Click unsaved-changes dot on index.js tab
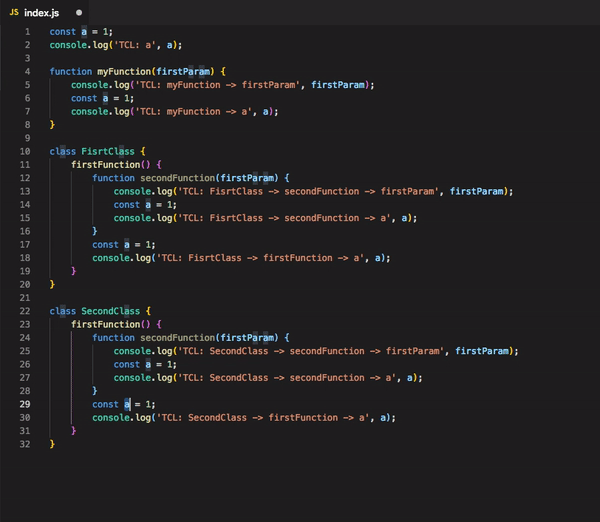 tap(79, 13)
